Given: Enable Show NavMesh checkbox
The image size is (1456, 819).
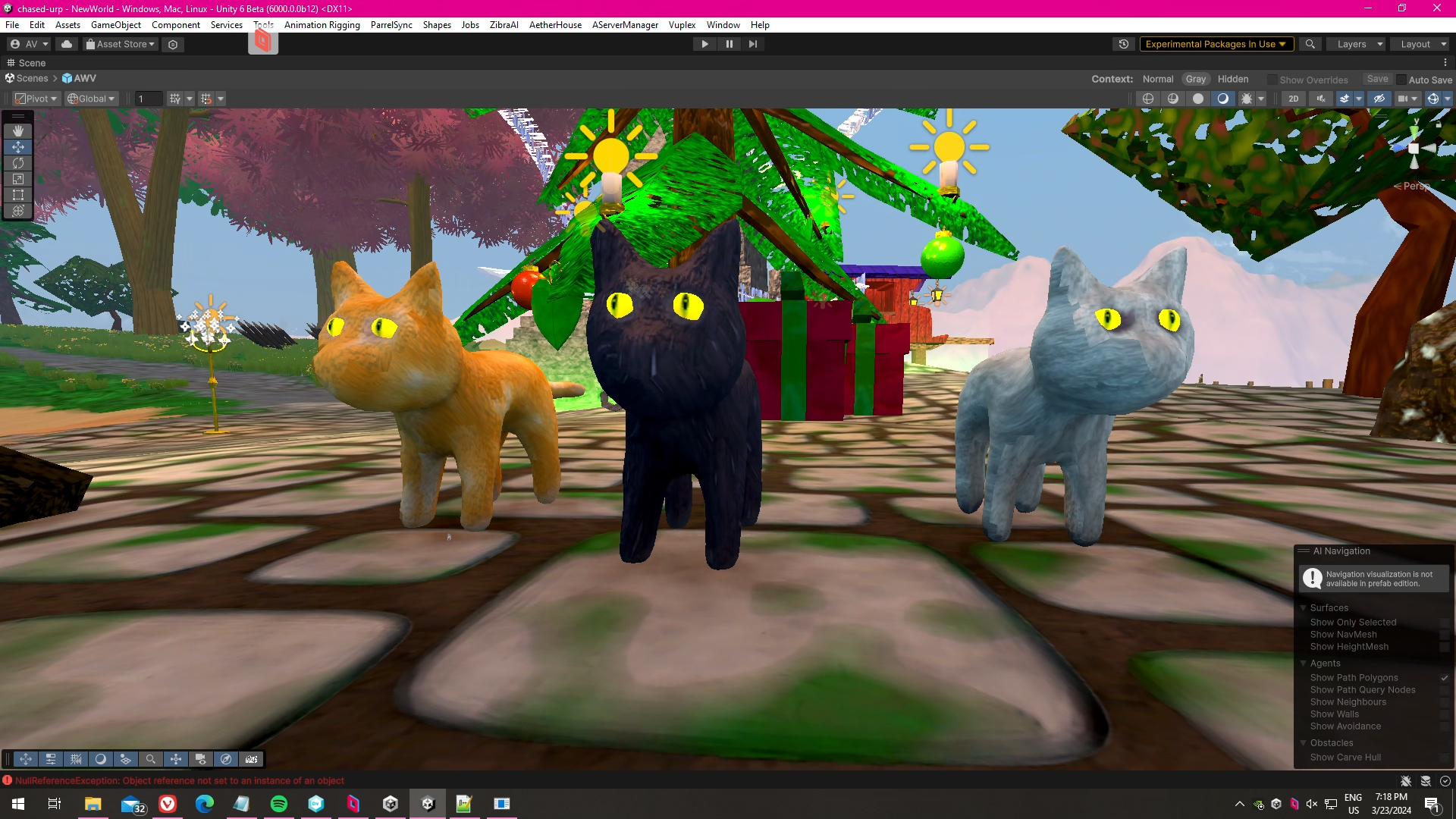Looking at the screenshot, I should tap(1444, 635).
